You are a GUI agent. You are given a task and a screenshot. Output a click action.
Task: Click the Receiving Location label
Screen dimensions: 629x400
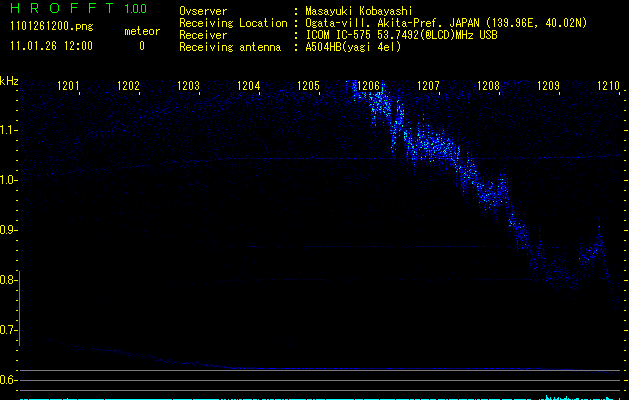[233, 23]
